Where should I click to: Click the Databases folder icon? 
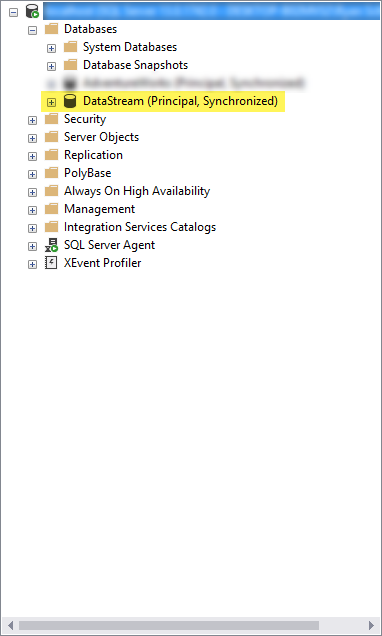coord(52,29)
